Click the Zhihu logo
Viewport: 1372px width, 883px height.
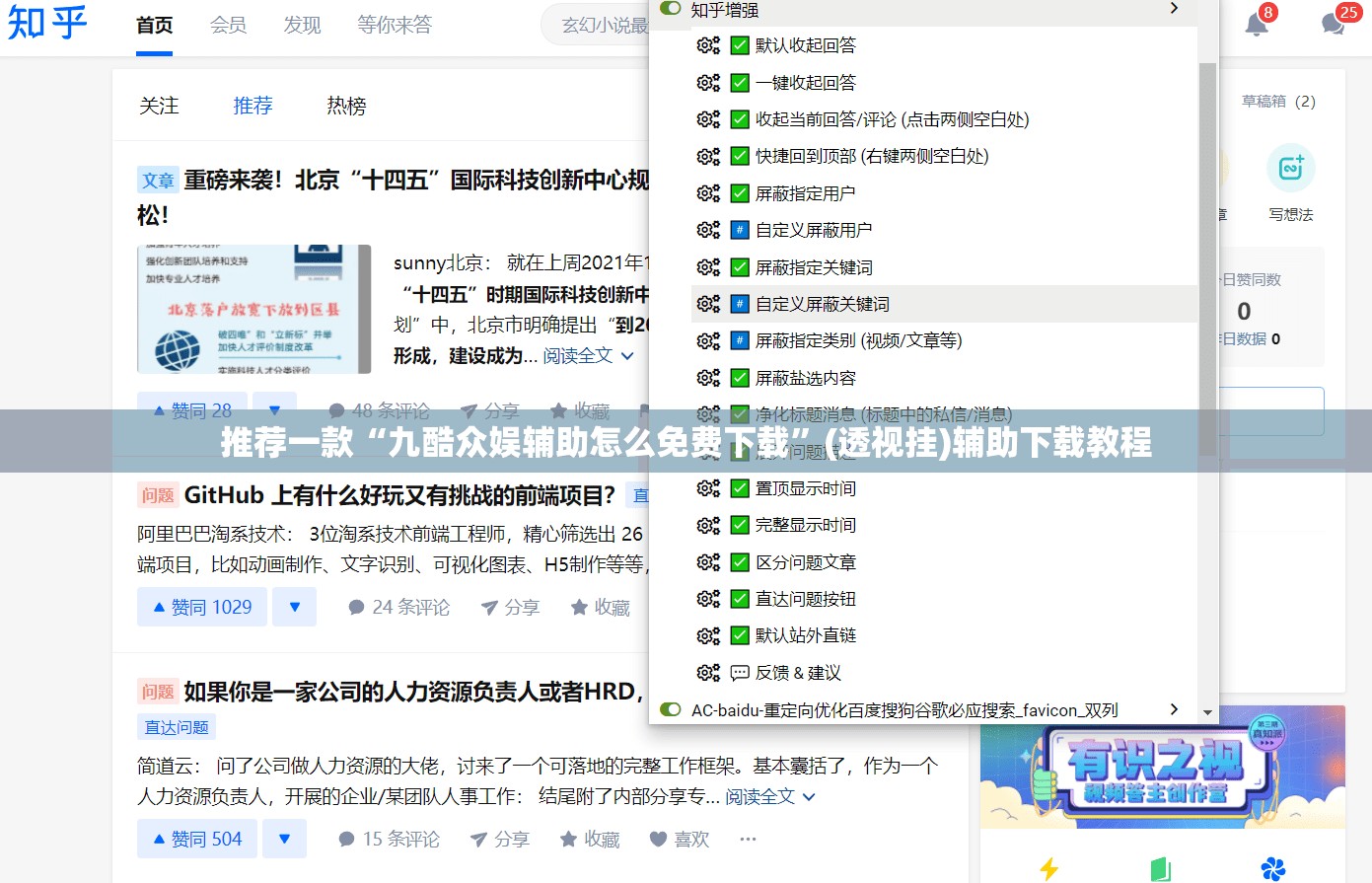tap(46, 23)
